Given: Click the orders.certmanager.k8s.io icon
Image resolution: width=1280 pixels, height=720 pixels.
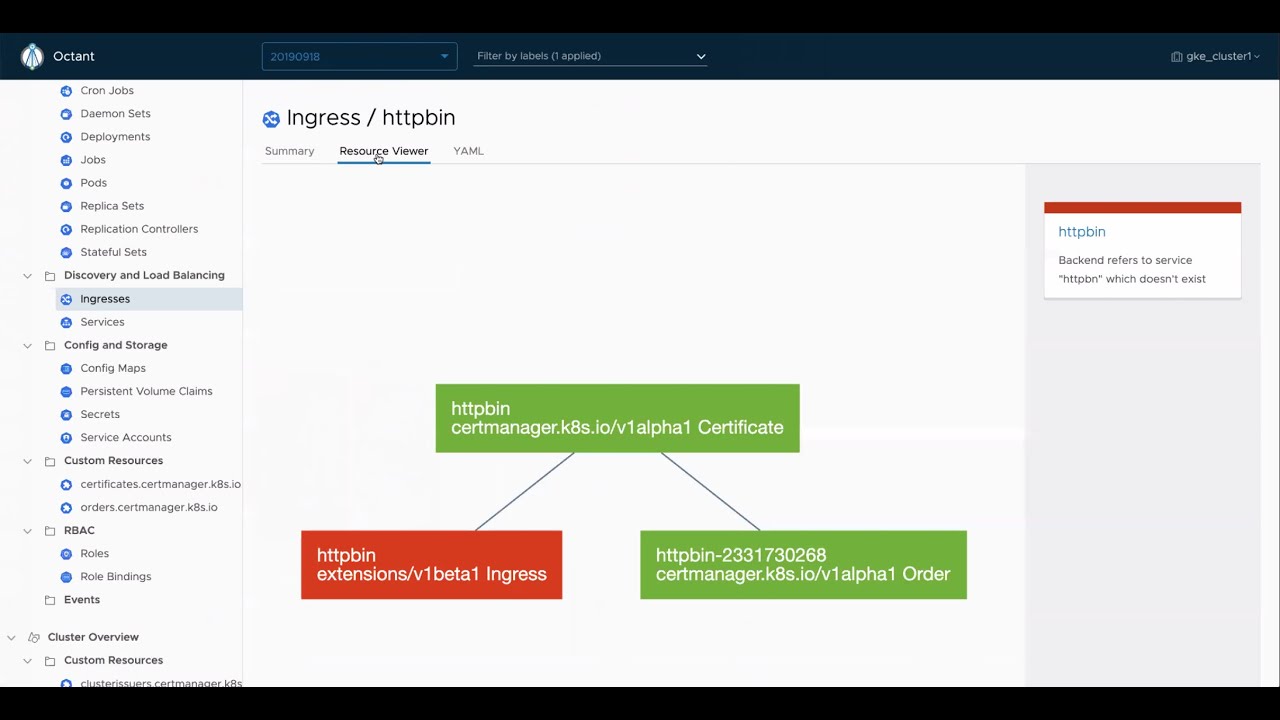Looking at the screenshot, I should pos(66,507).
